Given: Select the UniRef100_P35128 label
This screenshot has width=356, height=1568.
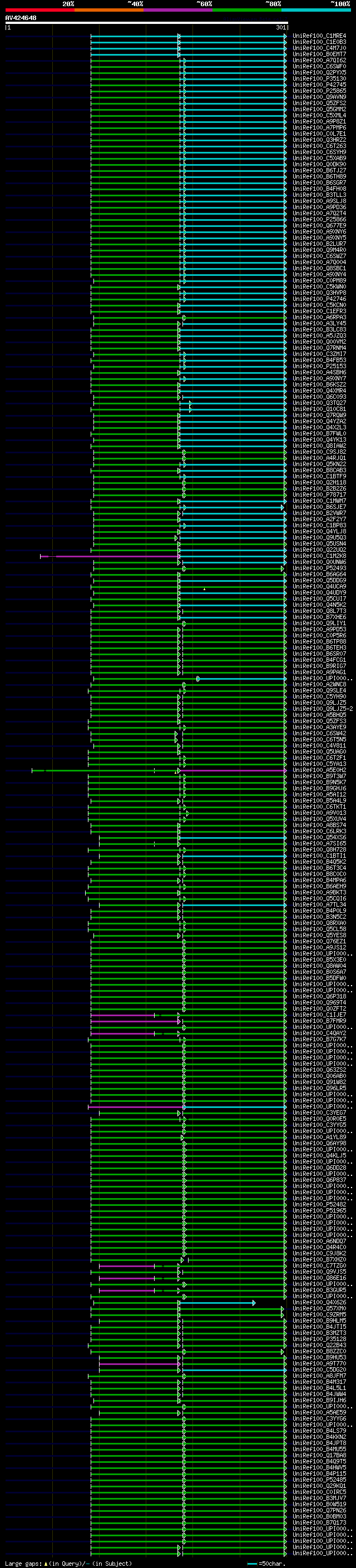Looking at the screenshot, I should point(319,1339).
